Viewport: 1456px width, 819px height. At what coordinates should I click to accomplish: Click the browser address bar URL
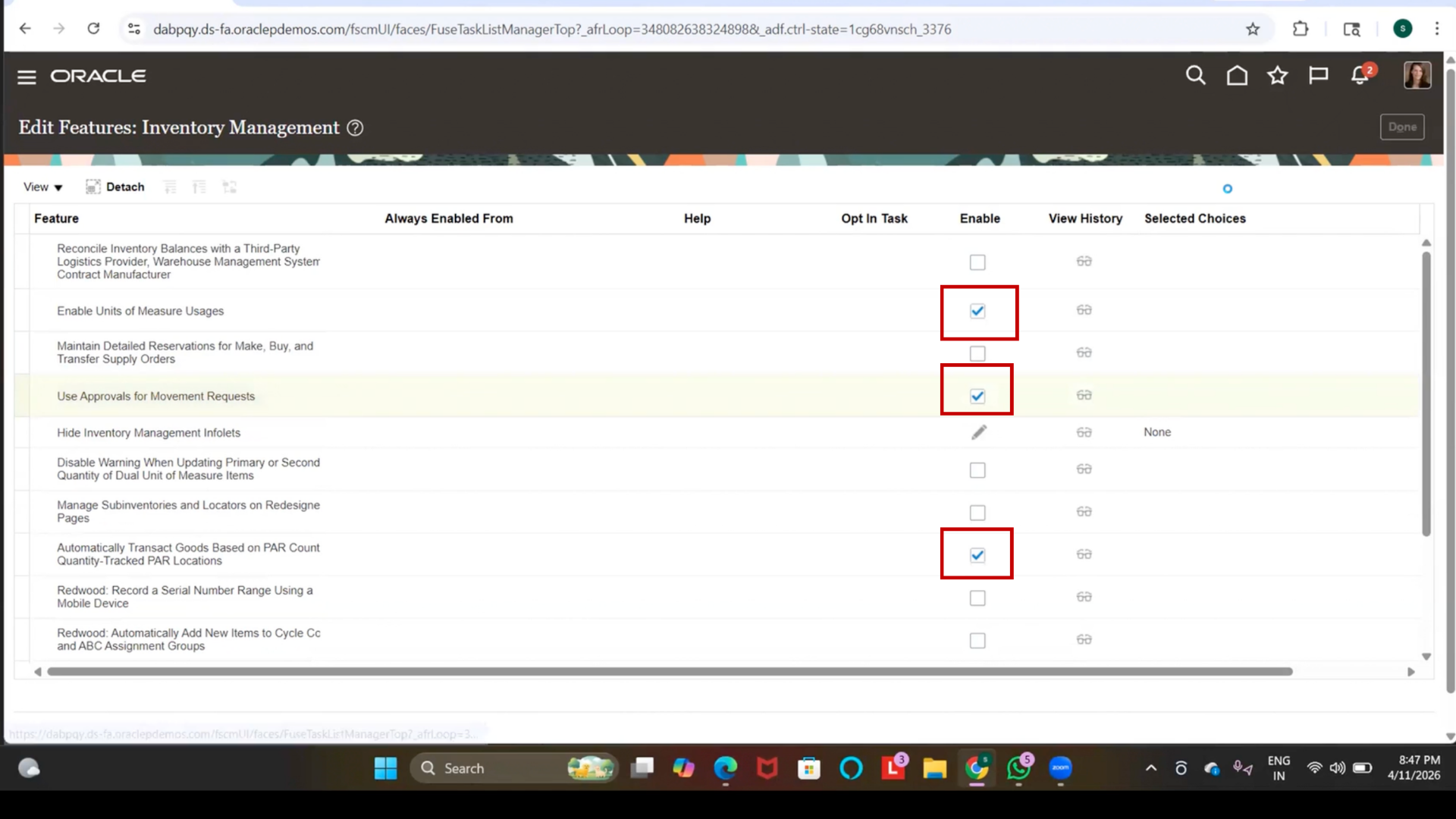552,29
